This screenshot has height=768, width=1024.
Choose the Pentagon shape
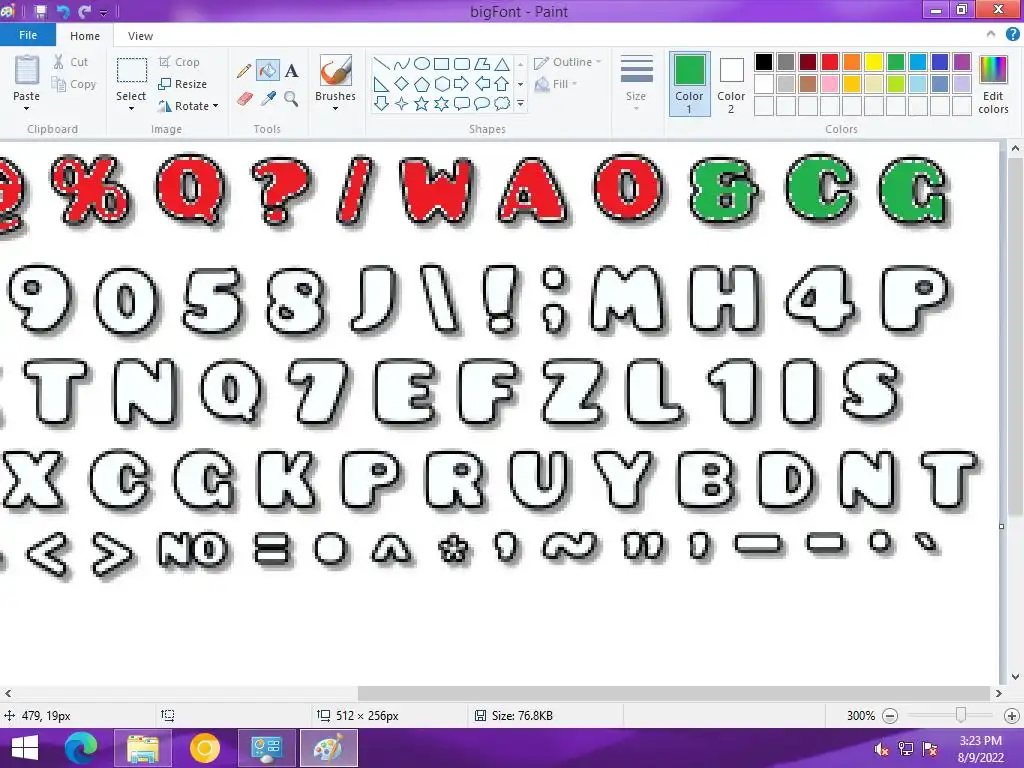coord(422,84)
